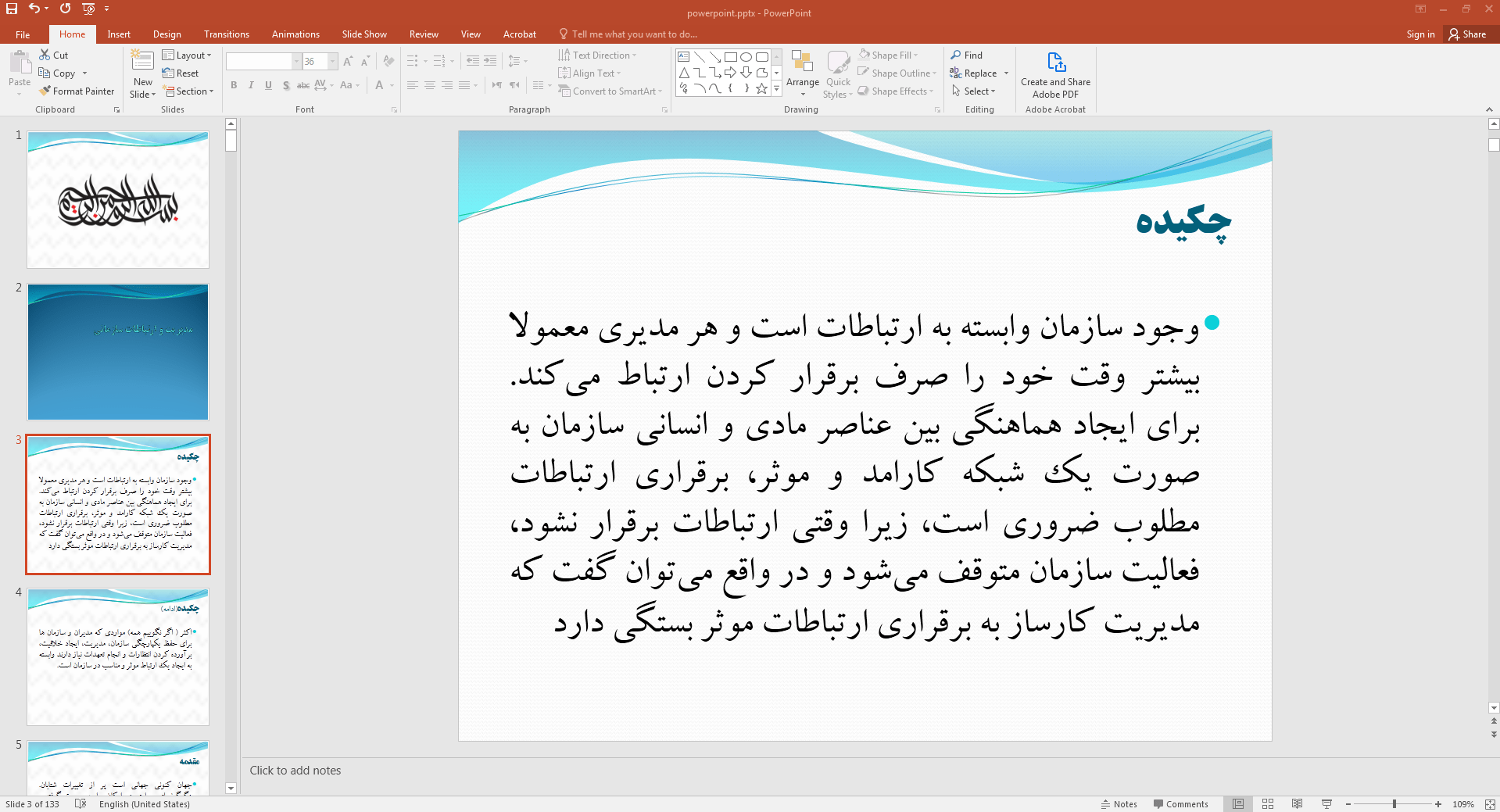Open the Design tab
1500x812 pixels.
(166, 34)
